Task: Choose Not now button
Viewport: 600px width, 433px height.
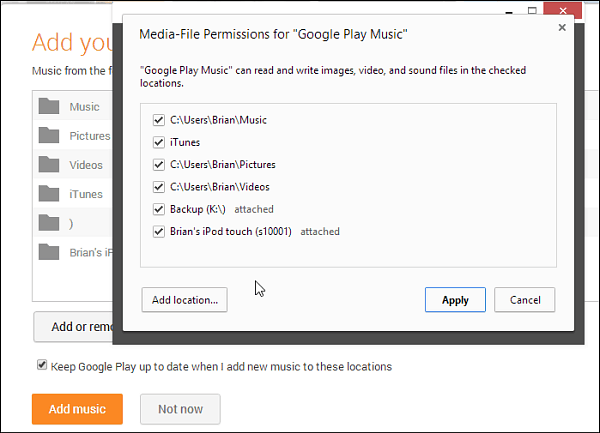Action: (x=180, y=409)
